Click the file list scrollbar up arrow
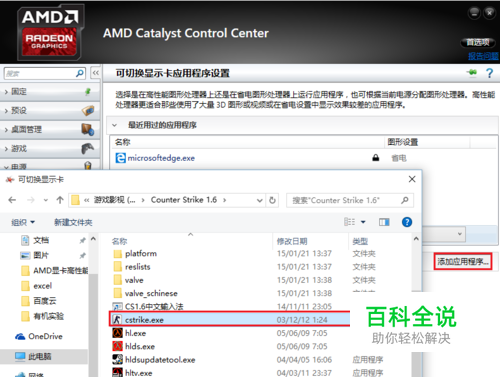Screen dimensions: 500x377 click(x=416, y=239)
